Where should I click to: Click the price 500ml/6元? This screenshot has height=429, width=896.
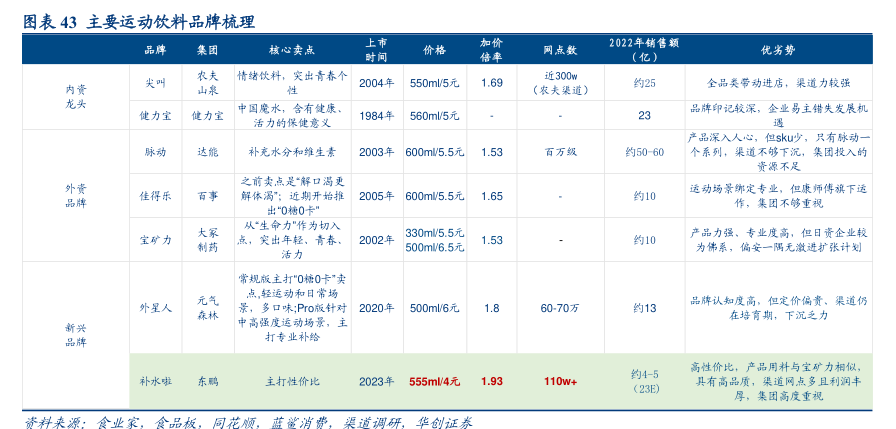point(434,308)
